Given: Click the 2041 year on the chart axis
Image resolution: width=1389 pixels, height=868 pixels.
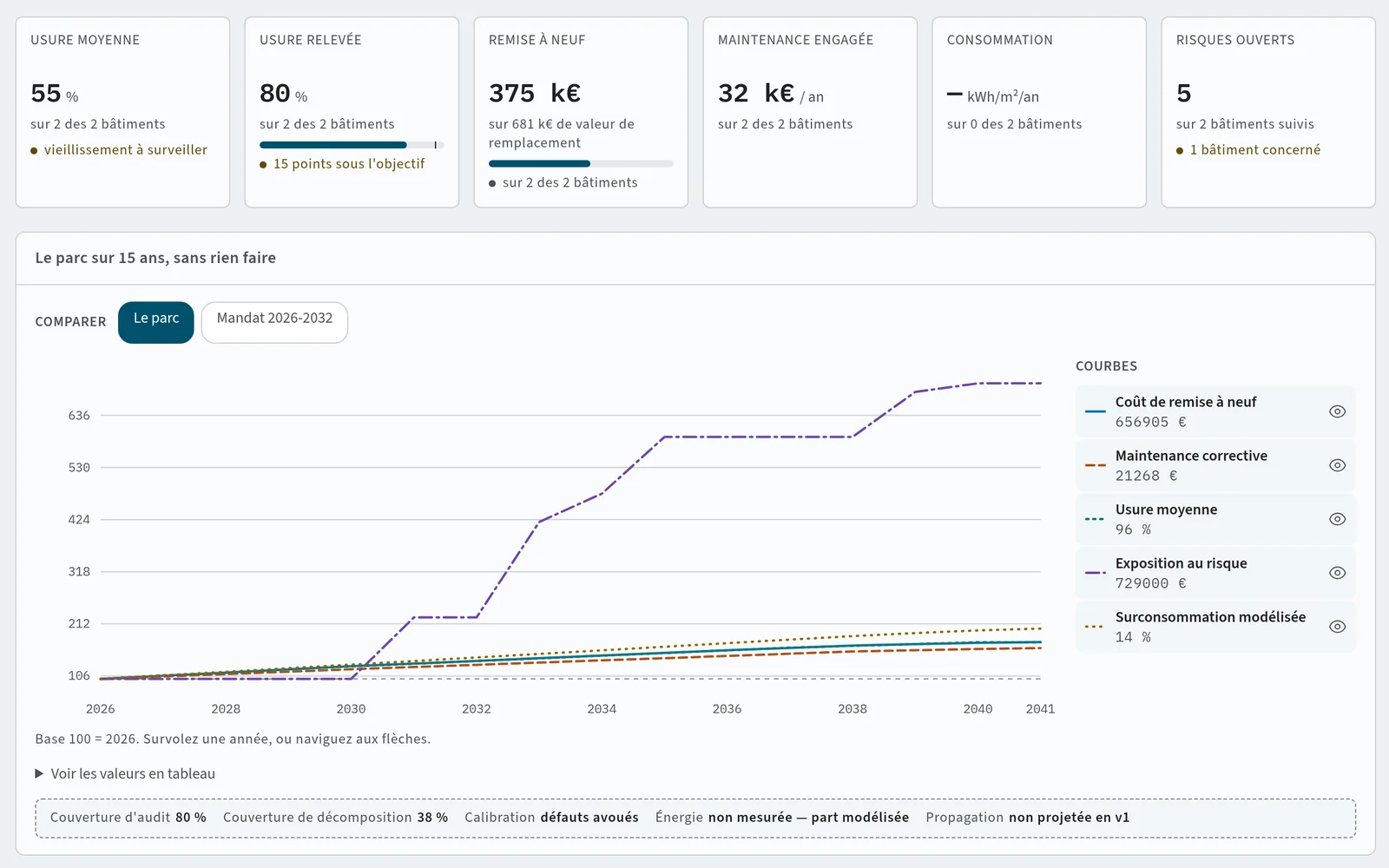Looking at the screenshot, I should pos(1040,709).
